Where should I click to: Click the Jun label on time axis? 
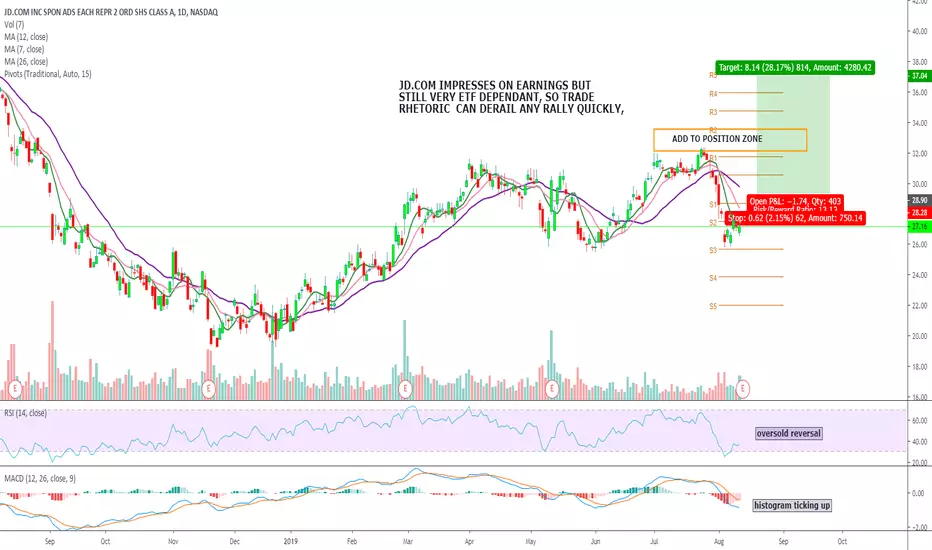point(596,541)
